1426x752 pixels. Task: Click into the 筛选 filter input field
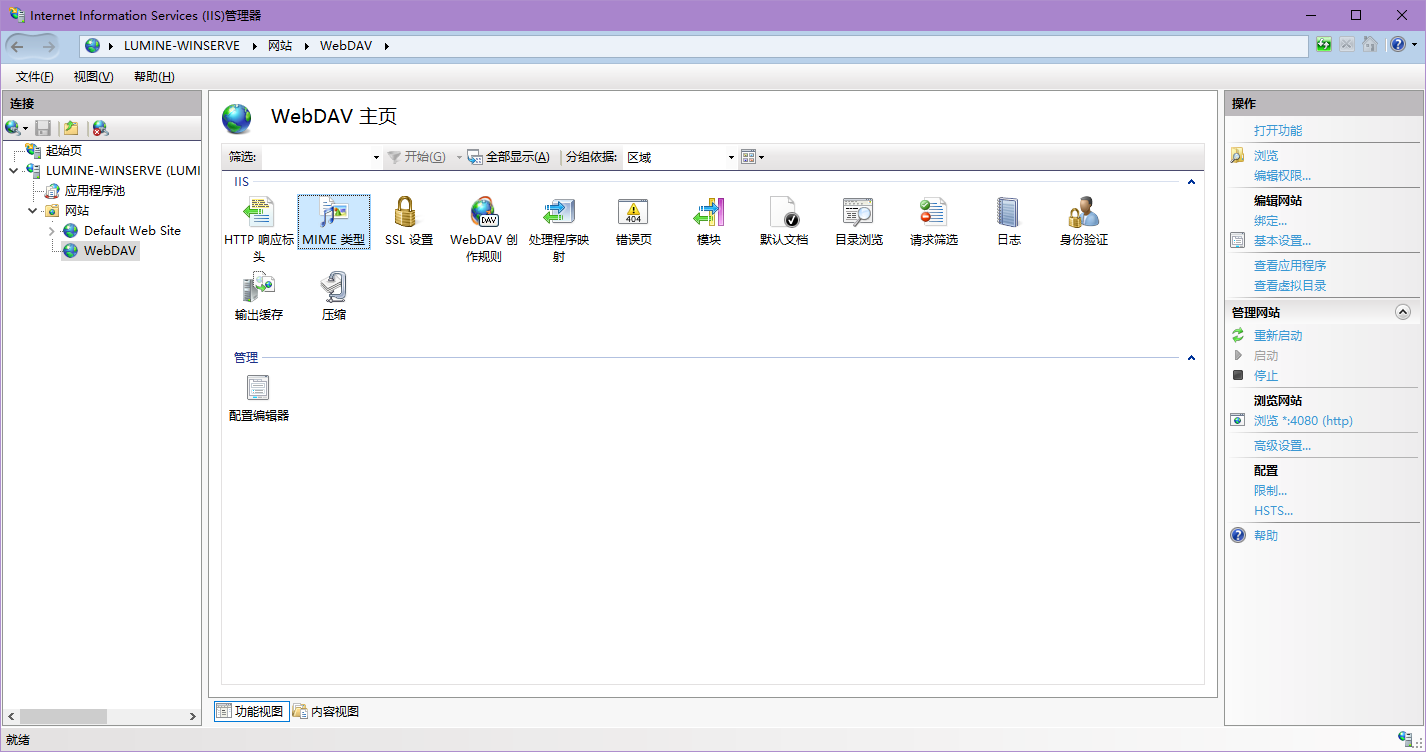[316, 157]
